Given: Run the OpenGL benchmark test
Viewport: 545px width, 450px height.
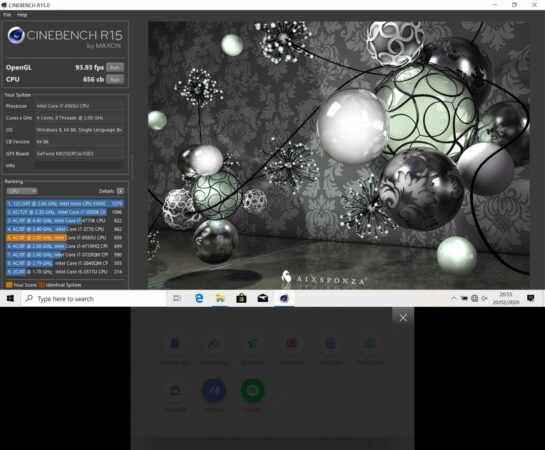Looking at the screenshot, I should [x=115, y=67].
